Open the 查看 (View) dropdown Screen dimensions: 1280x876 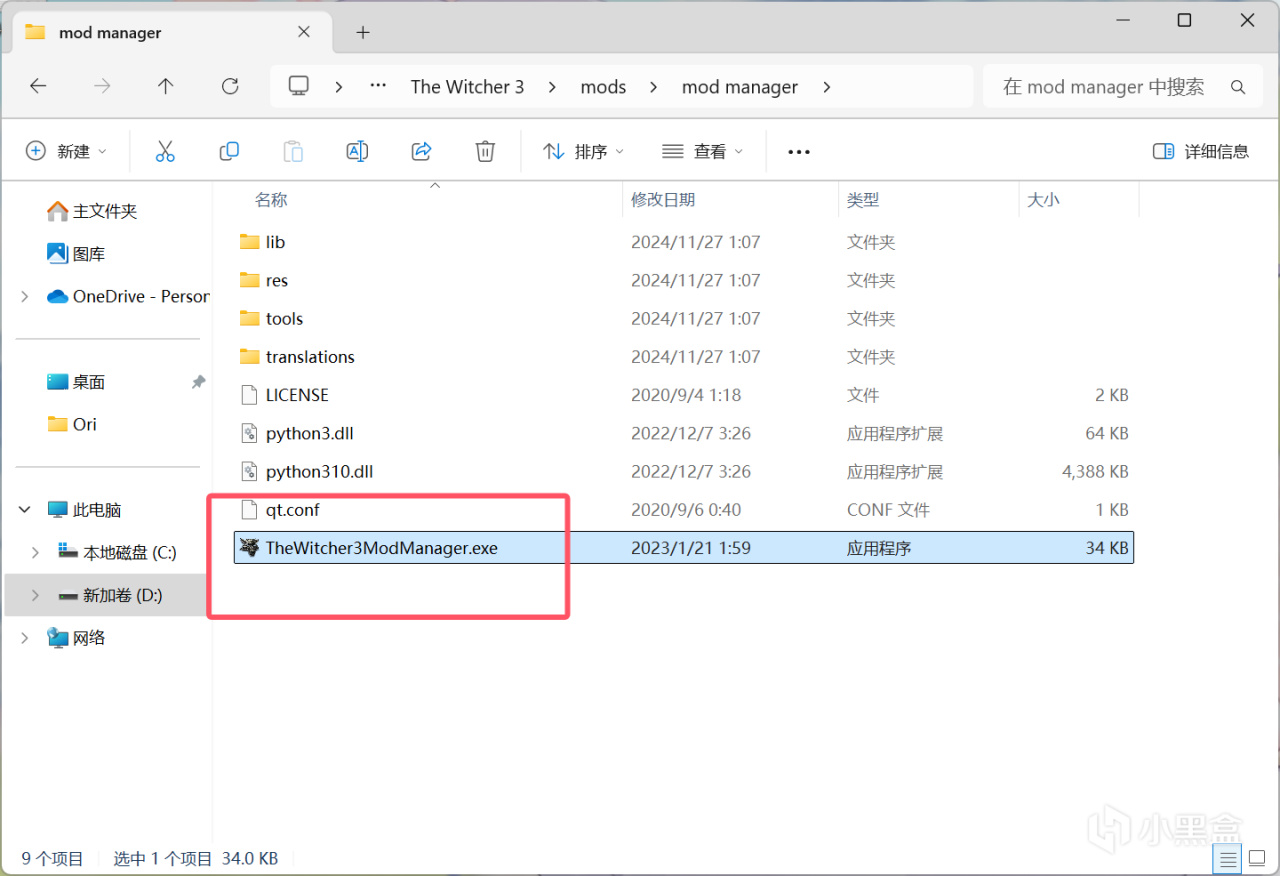[703, 151]
